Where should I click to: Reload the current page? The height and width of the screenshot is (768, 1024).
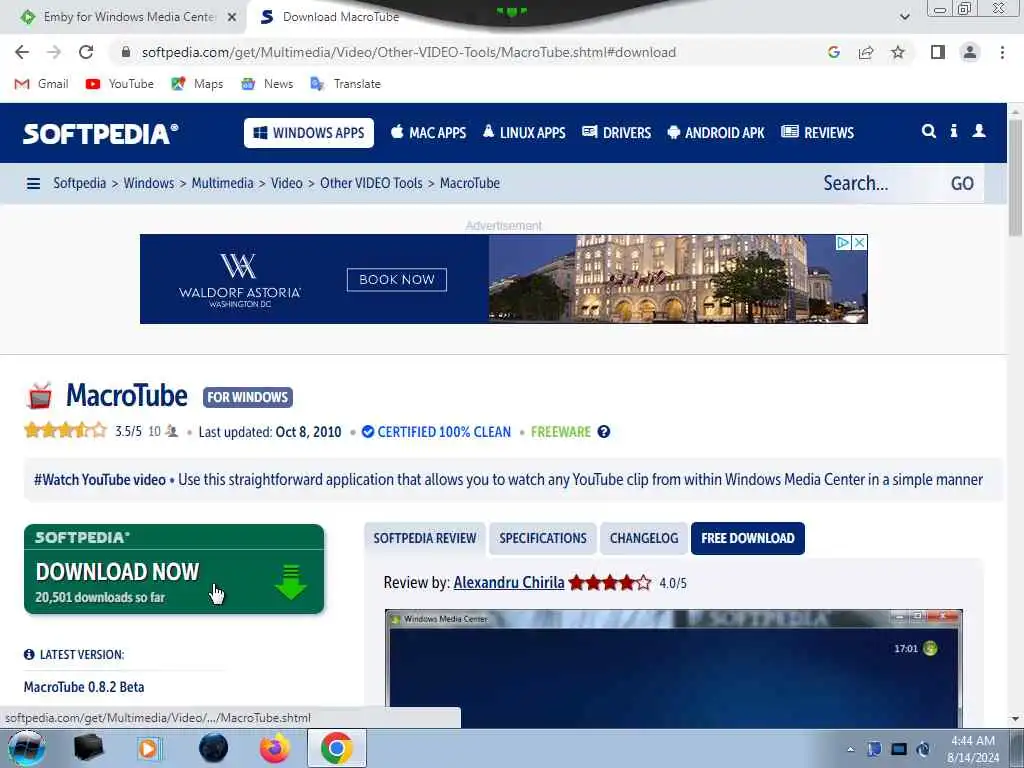coord(86,52)
